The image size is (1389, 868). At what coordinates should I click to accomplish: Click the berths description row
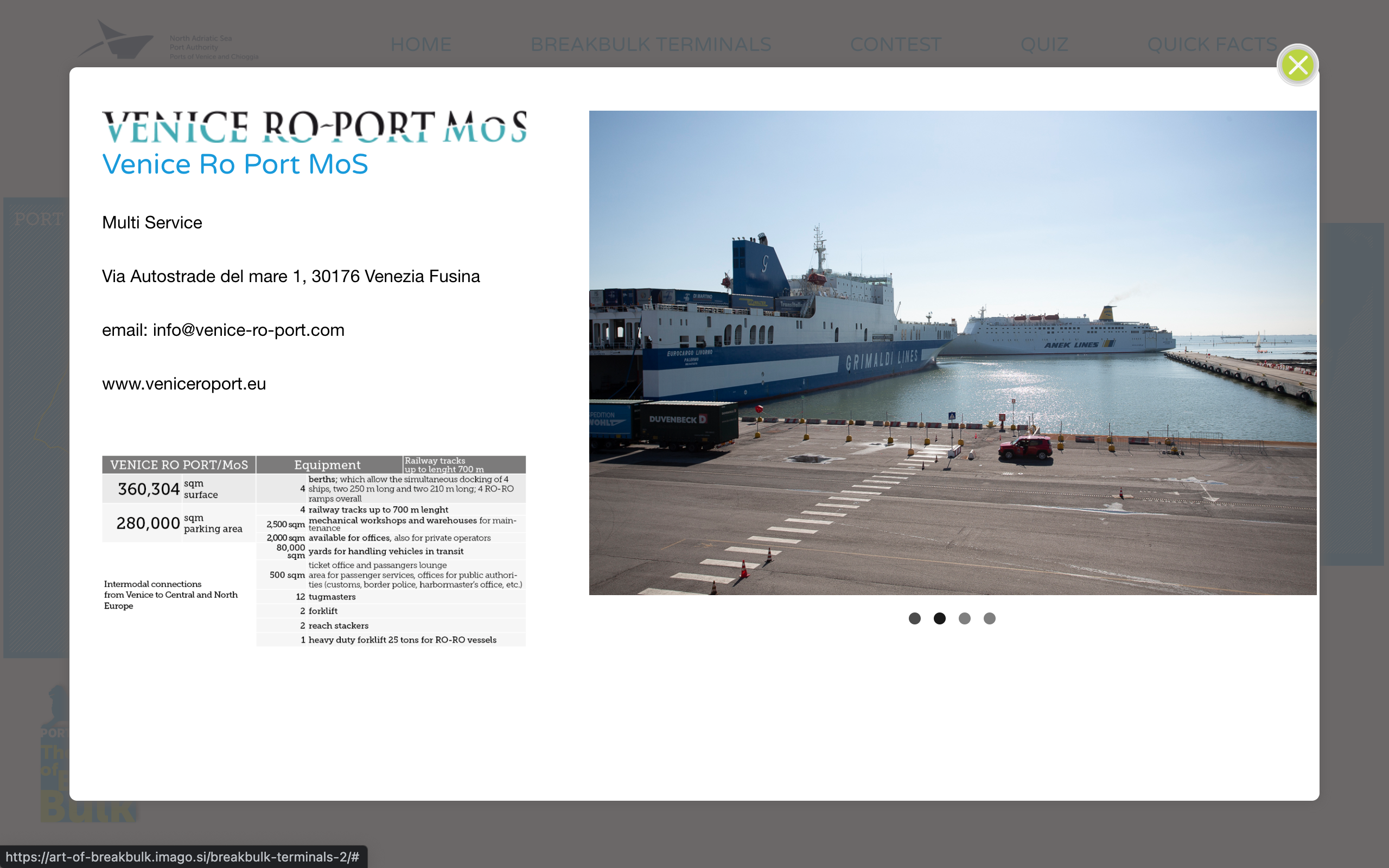[x=391, y=489]
